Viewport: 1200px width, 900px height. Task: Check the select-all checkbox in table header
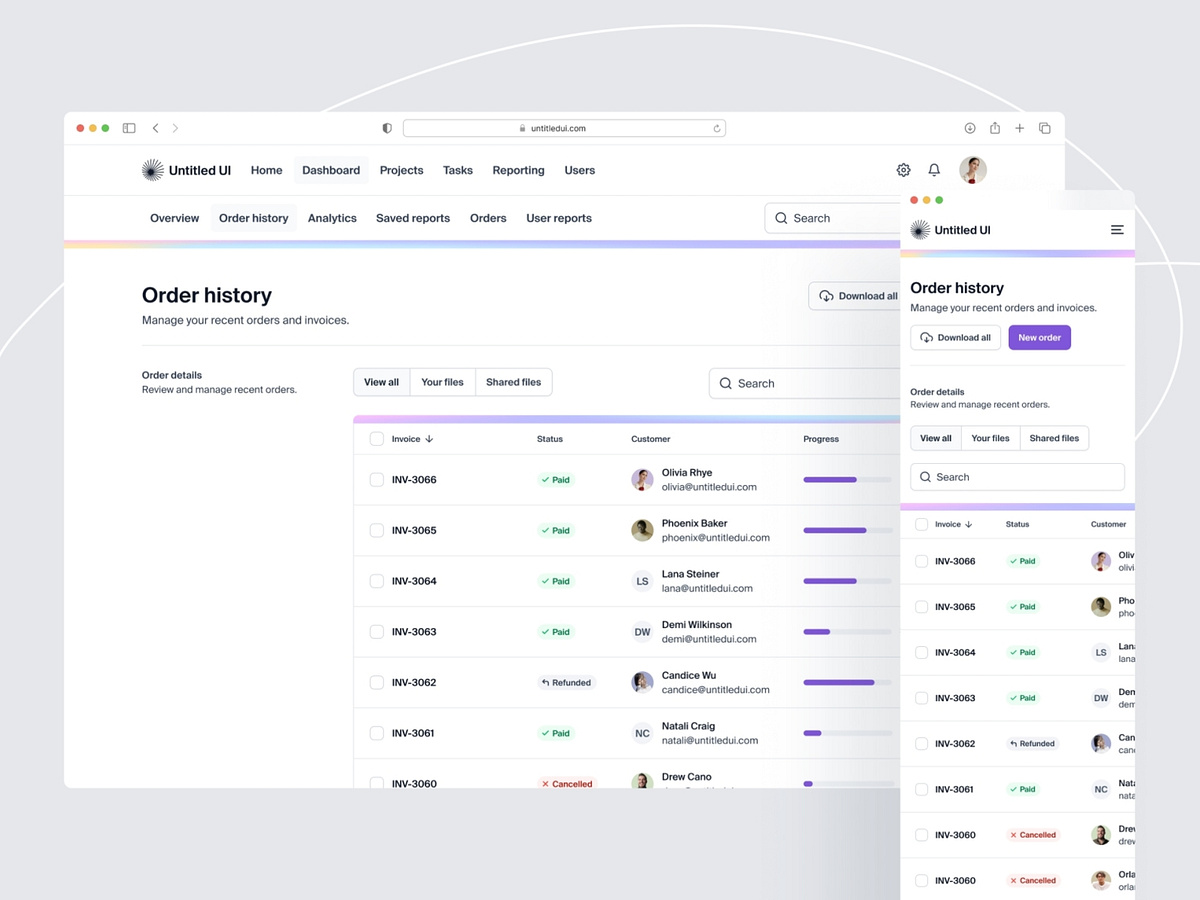[x=376, y=439]
